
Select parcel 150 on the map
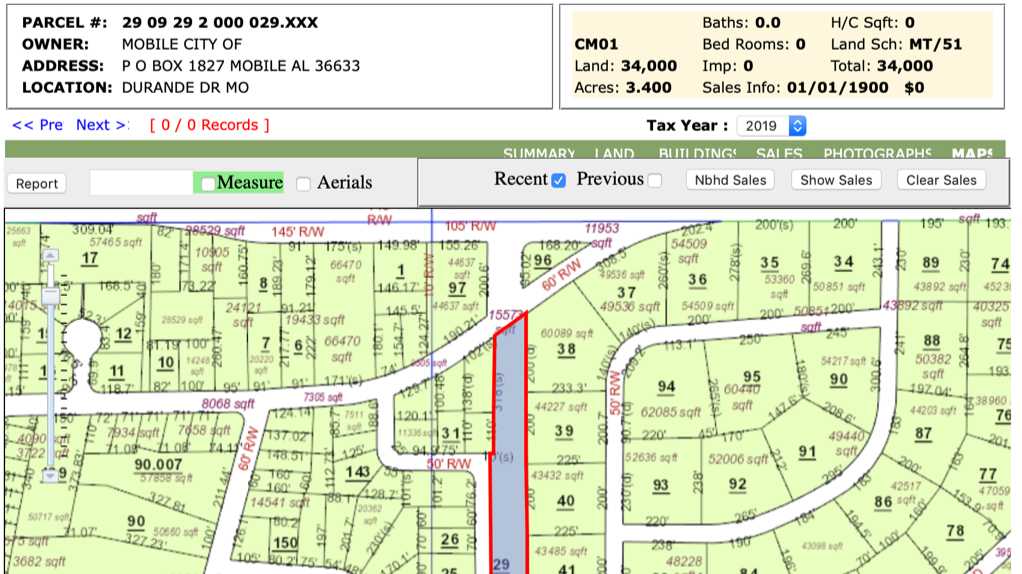(285, 543)
